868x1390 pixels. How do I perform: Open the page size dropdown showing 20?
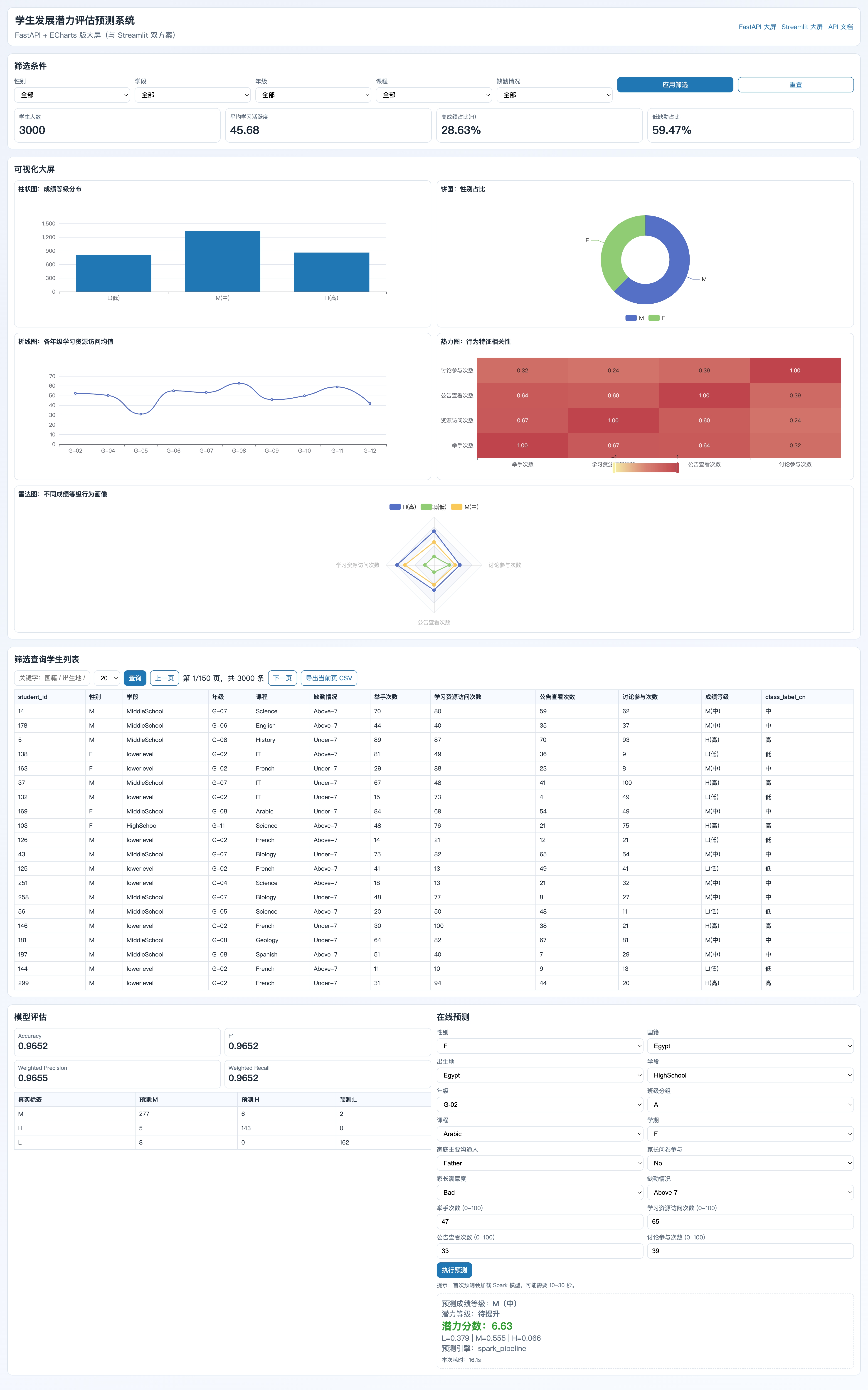pyautogui.click(x=107, y=678)
